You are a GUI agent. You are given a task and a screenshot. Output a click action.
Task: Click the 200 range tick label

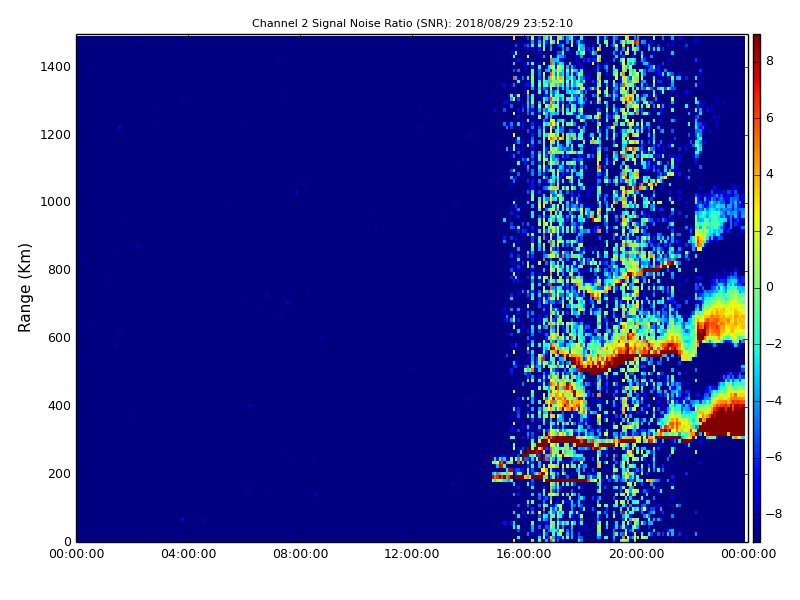click(x=59, y=473)
